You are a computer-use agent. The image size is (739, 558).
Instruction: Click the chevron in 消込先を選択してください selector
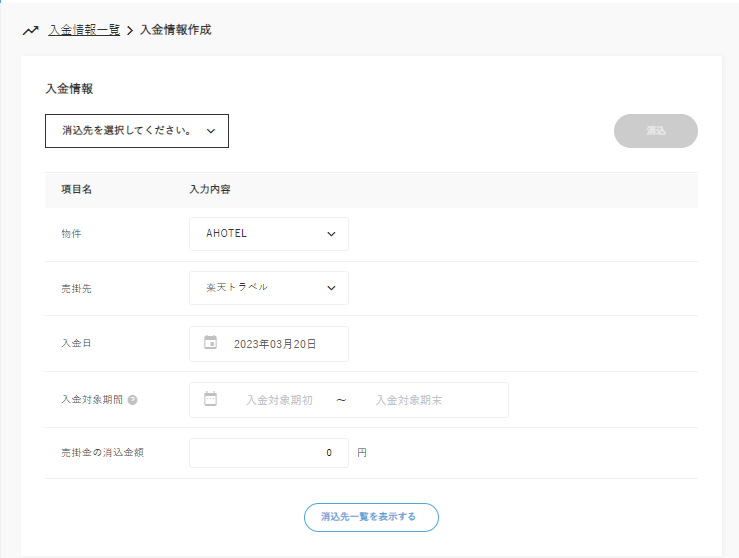click(211, 131)
